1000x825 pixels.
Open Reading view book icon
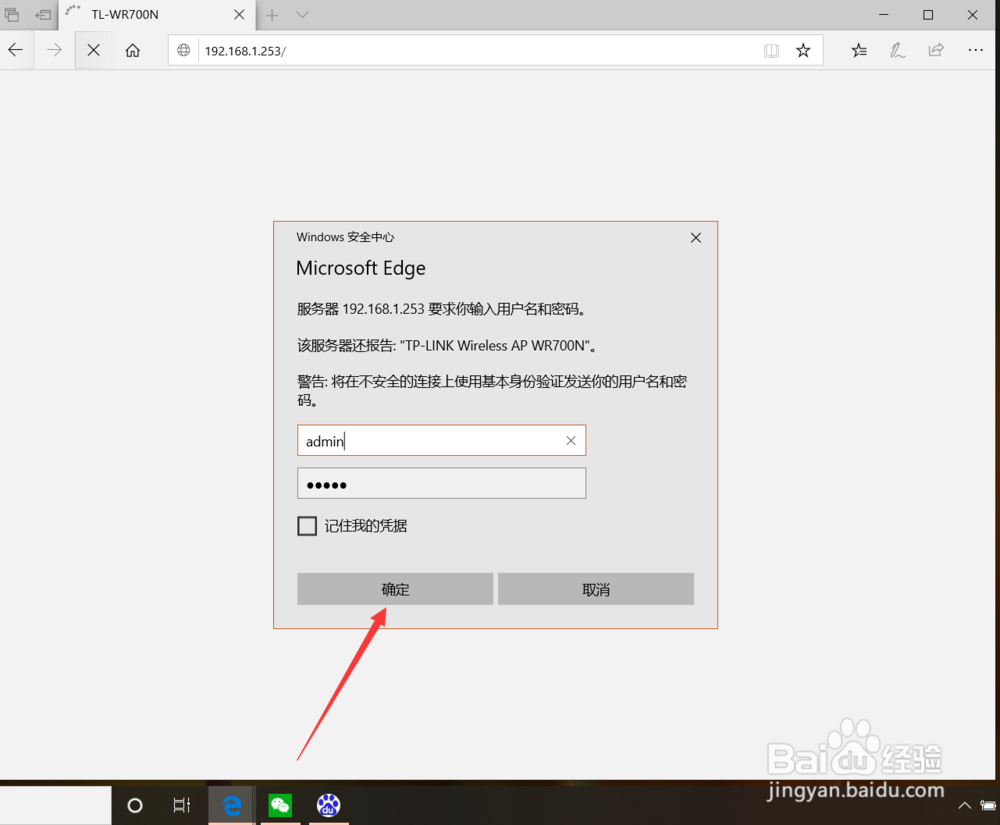(x=771, y=50)
